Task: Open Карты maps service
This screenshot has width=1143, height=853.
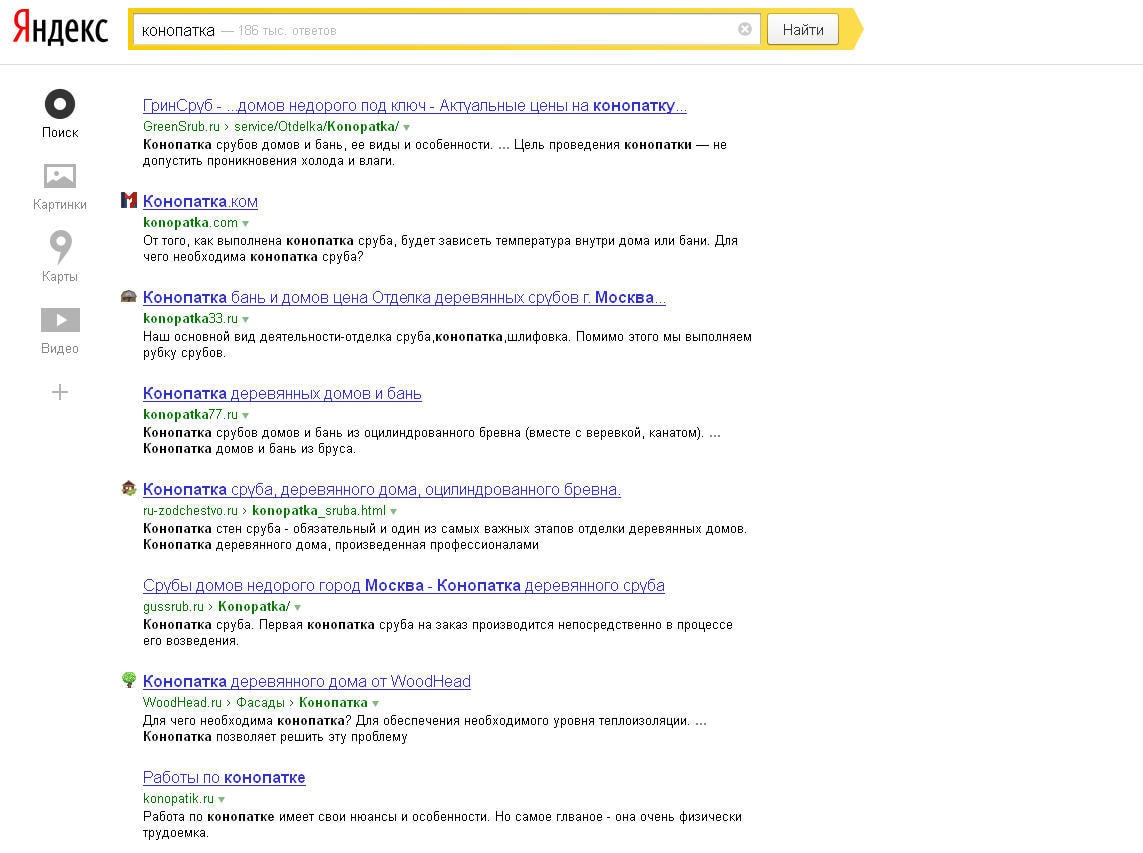Action: tap(60, 256)
